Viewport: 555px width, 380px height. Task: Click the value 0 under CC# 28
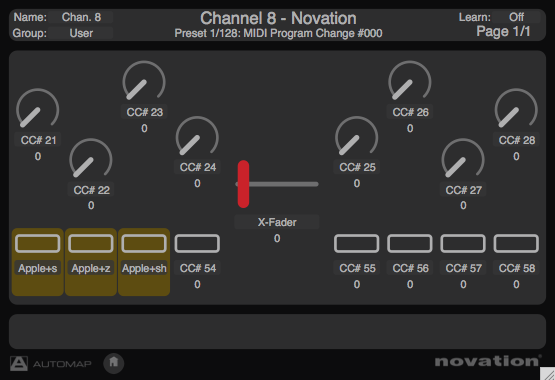pyautogui.click(x=516, y=156)
